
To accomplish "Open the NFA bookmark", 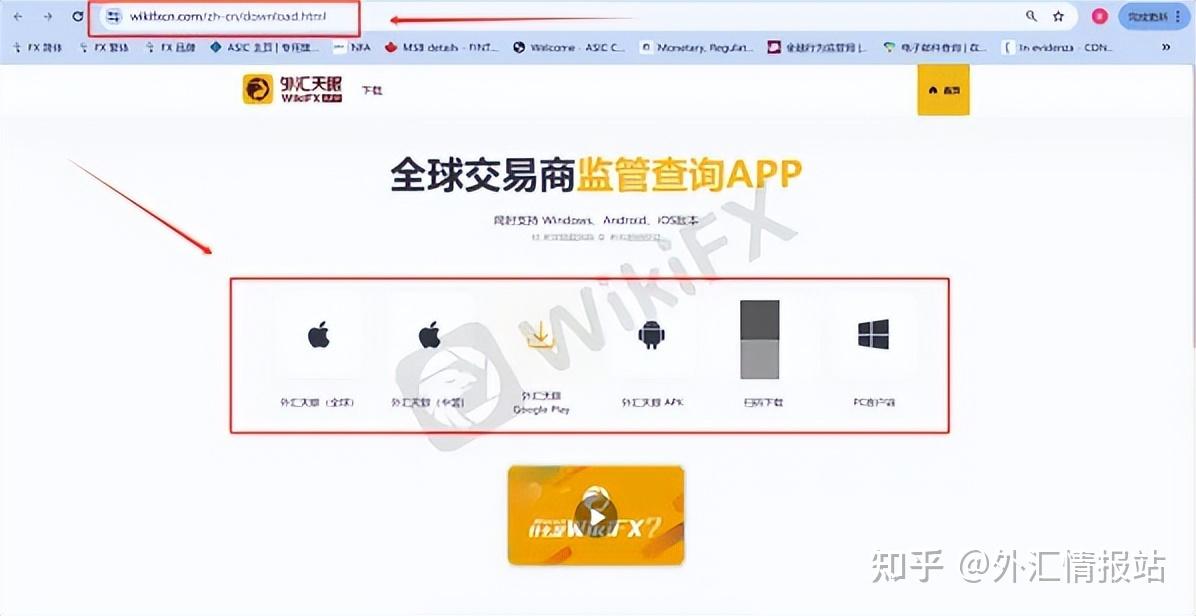I will (354, 47).
